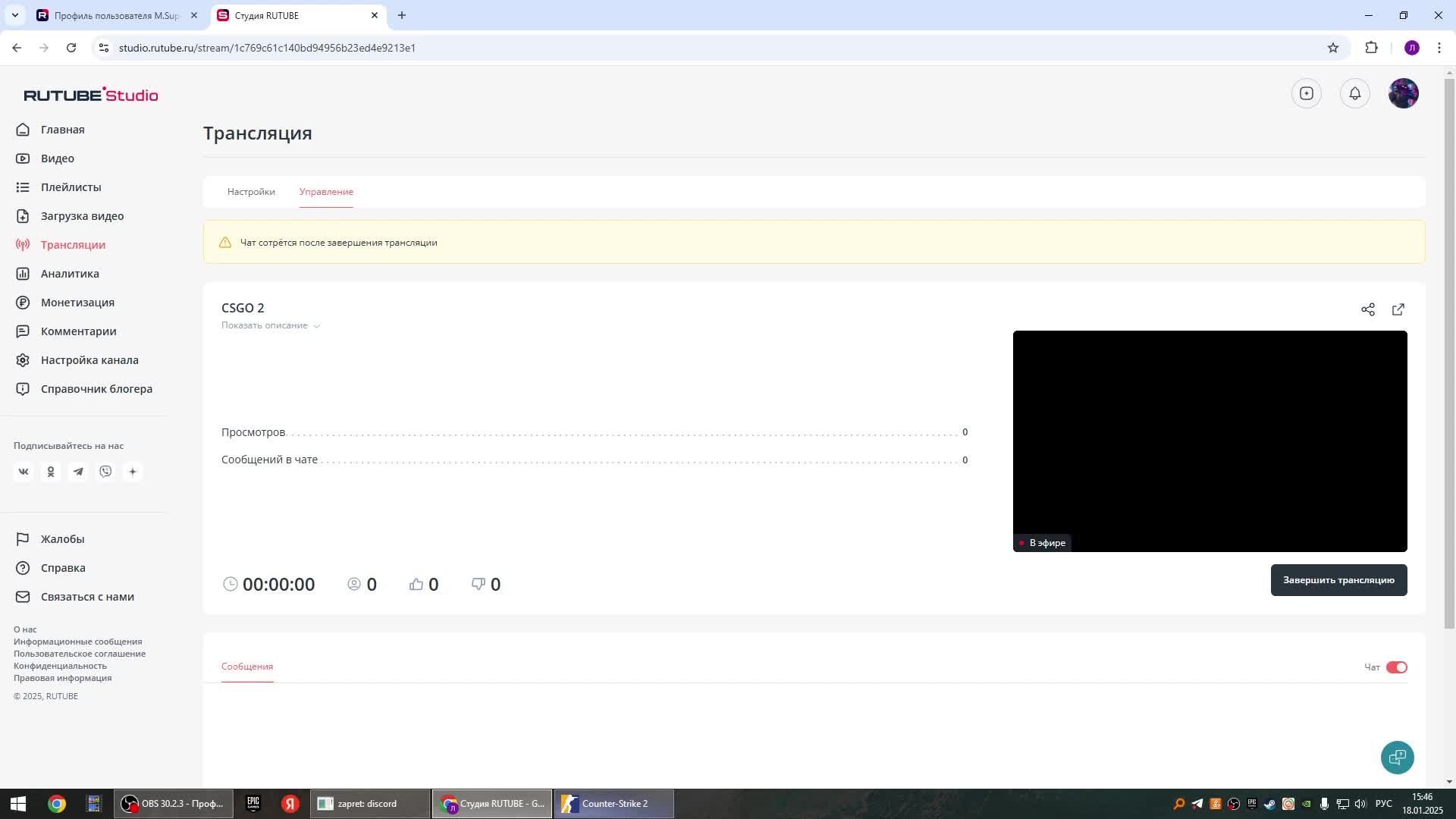Click the live stream preview player
This screenshot has width=1456, height=819.
[x=1210, y=441]
